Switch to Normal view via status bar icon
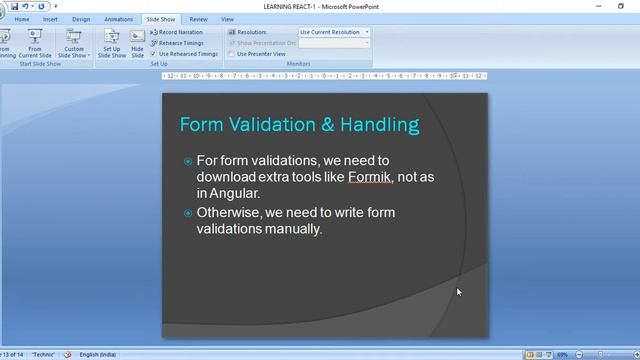 click(530, 355)
